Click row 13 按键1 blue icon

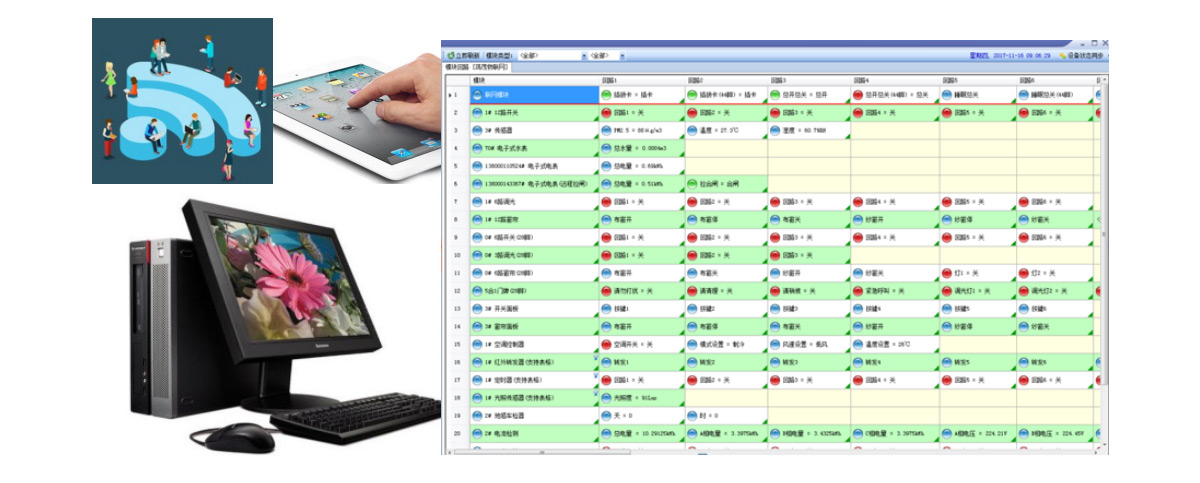606,308
